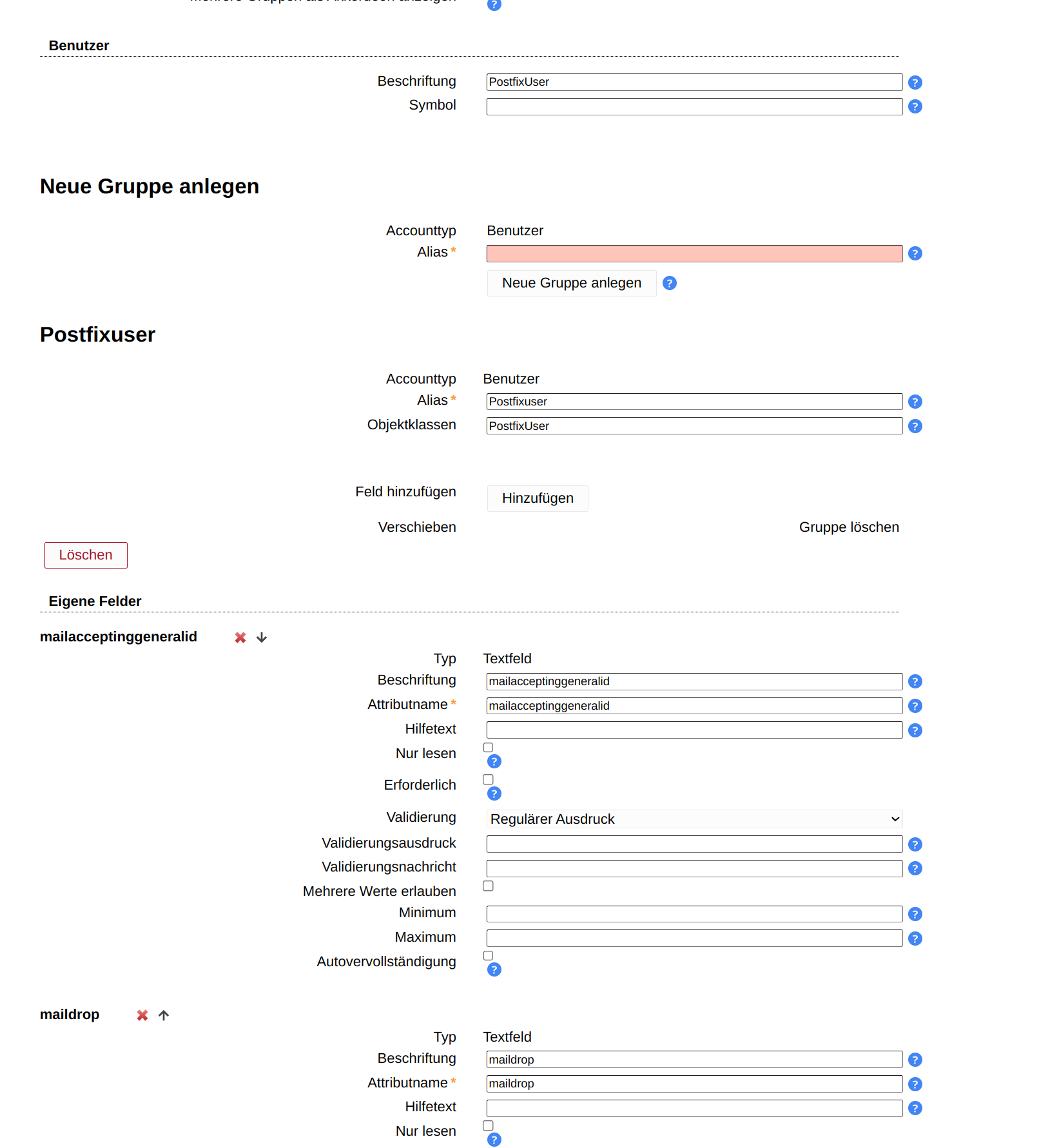The width and height of the screenshot is (1039, 1148).
Task: Click the Neue Gruppe anlegen button
Action: point(572,283)
